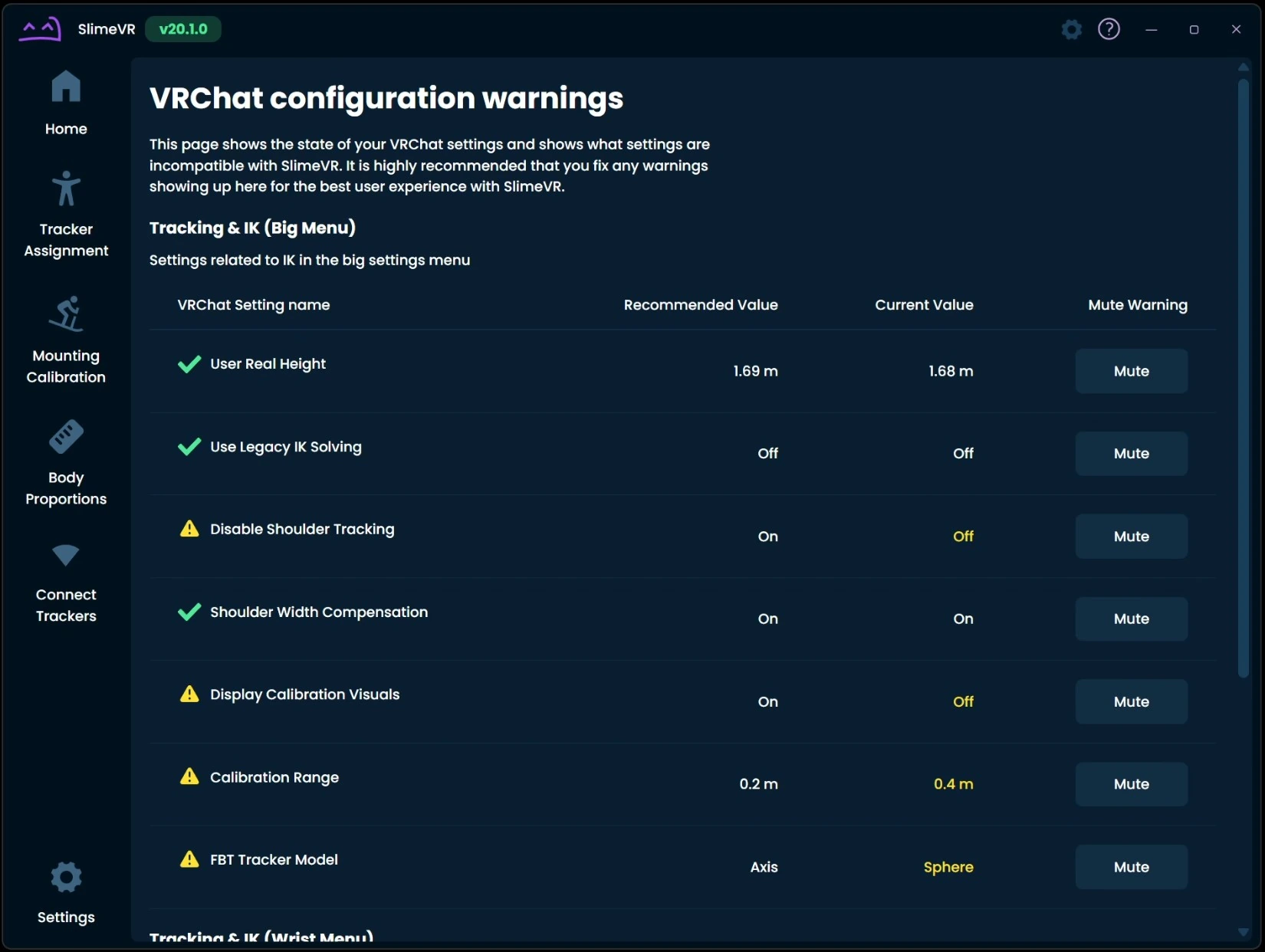
Task: Click the SlimeVR logo icon
Action: [40, 29]
